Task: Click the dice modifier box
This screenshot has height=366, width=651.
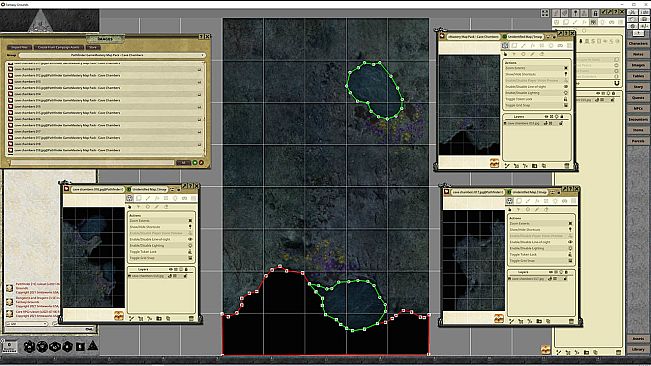Action: point(10,346)
